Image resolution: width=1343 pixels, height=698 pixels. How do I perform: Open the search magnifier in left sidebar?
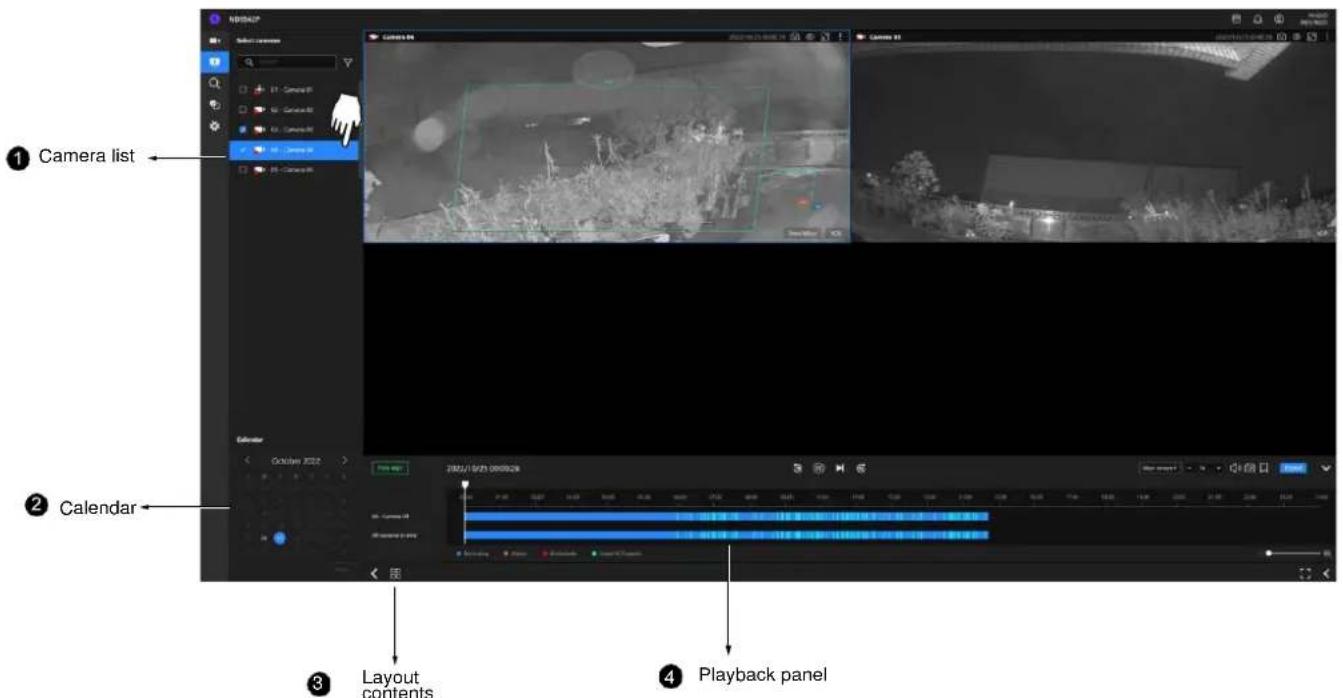(215, 85)
